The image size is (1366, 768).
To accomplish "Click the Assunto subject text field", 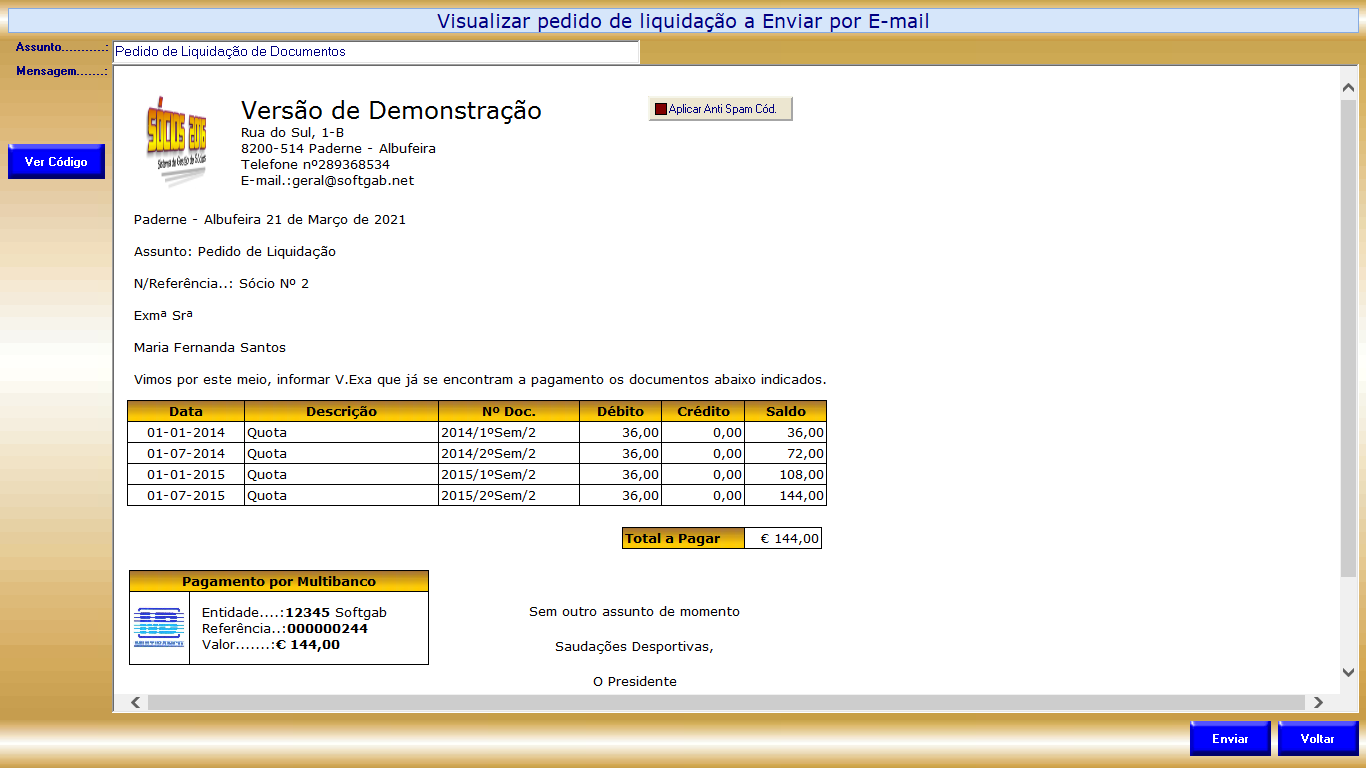I will 376,52.
